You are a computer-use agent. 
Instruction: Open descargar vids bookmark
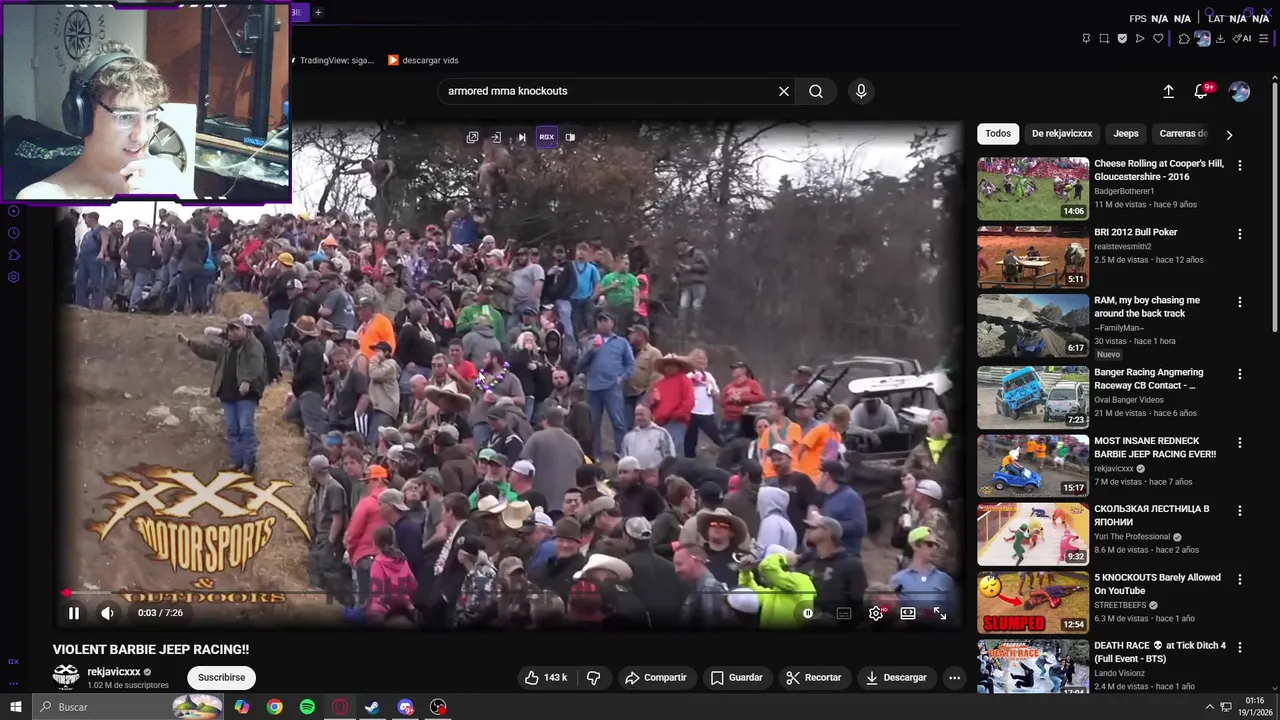[x=423, y=60]
